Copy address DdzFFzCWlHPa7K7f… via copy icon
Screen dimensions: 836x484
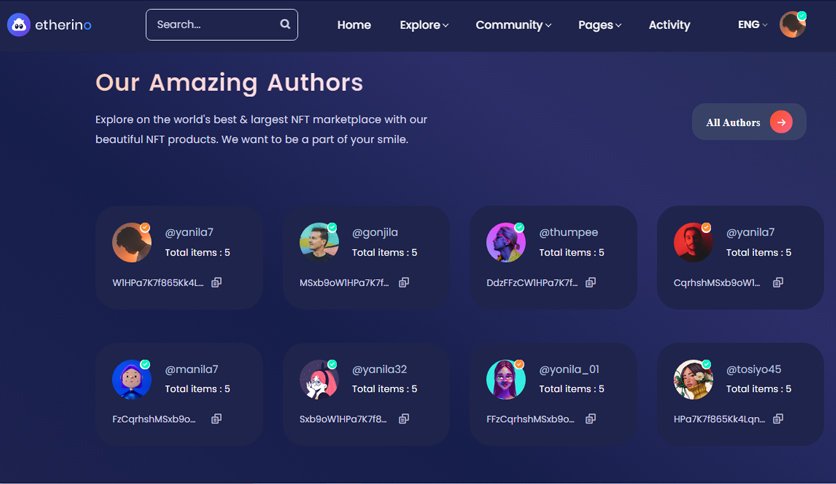tap(591, 282)
